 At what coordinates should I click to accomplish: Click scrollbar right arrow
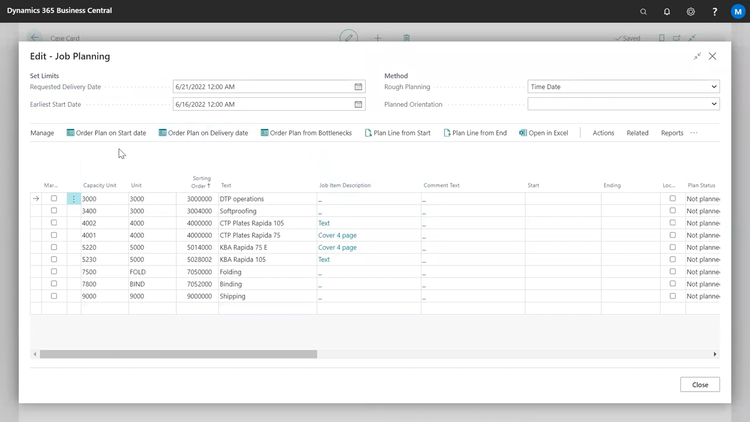[715, 354]
